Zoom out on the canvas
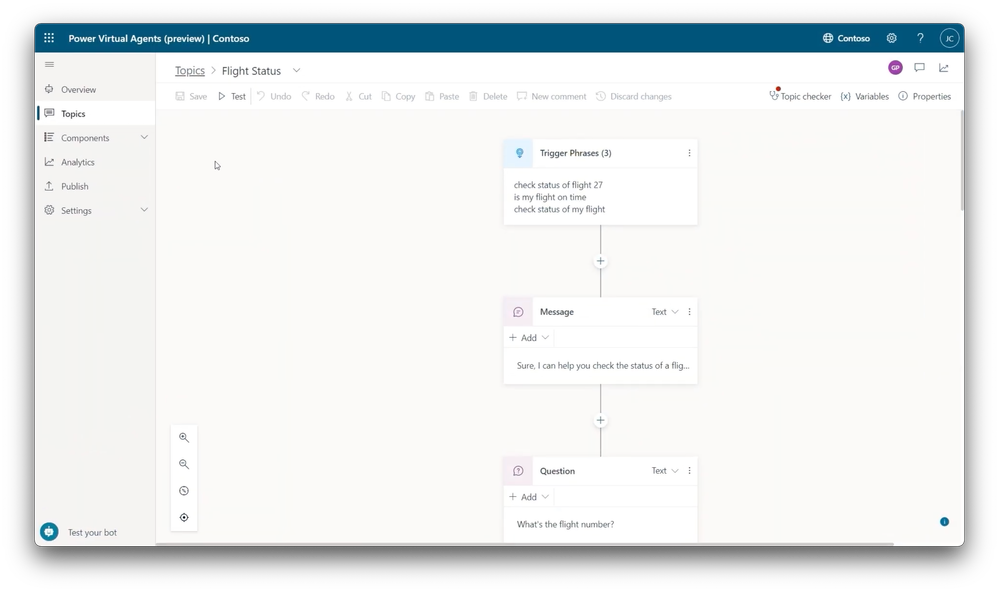The height and width of the screenshot is (592, 999). tap(183, 465)
